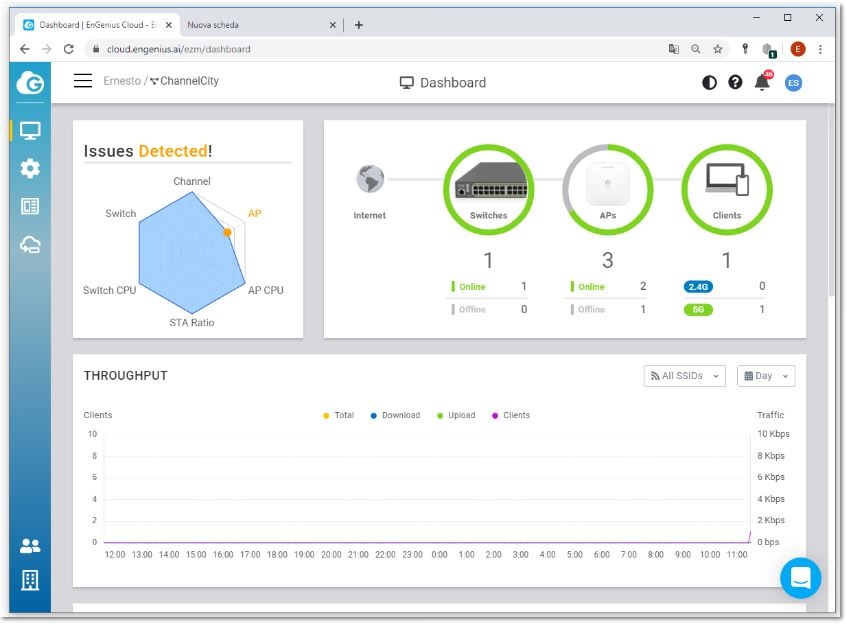Open the organization building sidebar icon

point(30,580)
